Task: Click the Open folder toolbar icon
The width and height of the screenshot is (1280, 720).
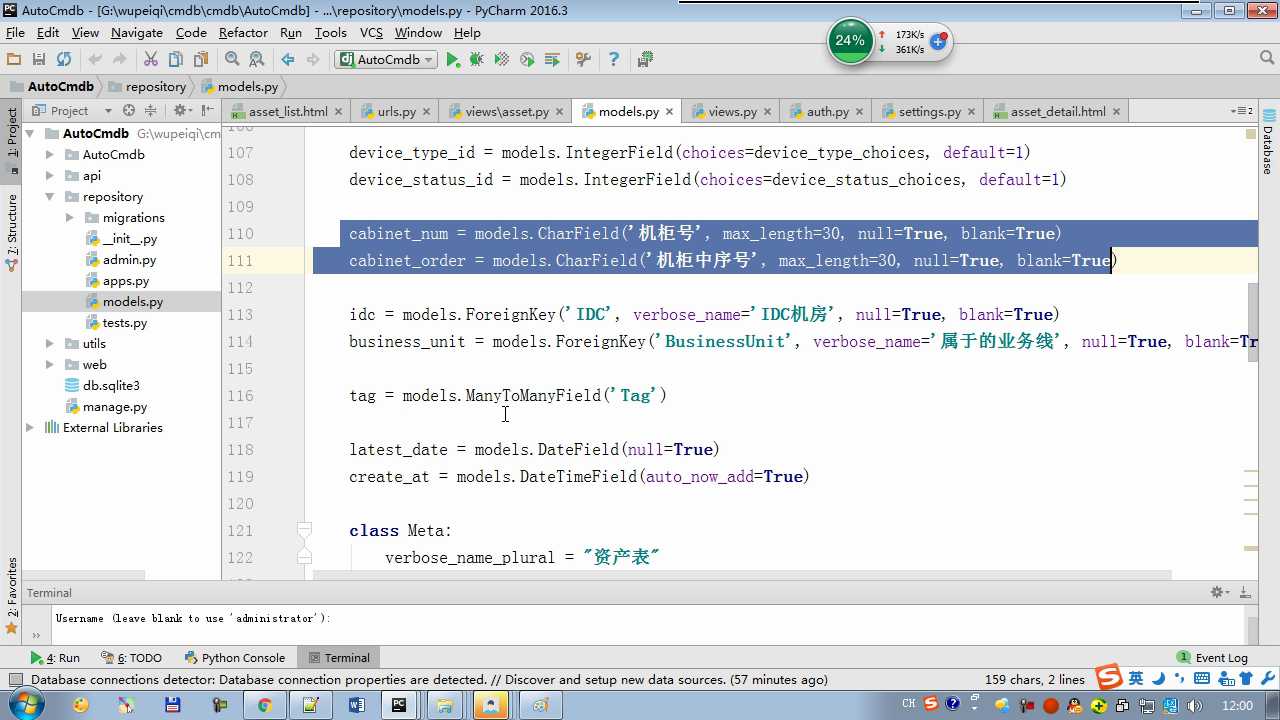Action: (x=14, y=60)
